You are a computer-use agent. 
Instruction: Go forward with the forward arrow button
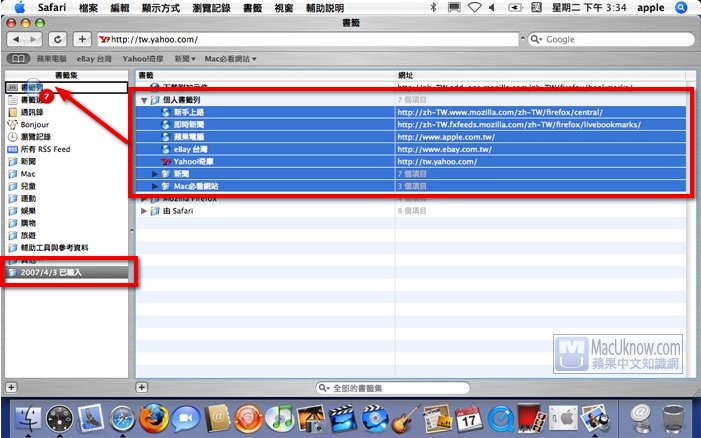point(34,39)
